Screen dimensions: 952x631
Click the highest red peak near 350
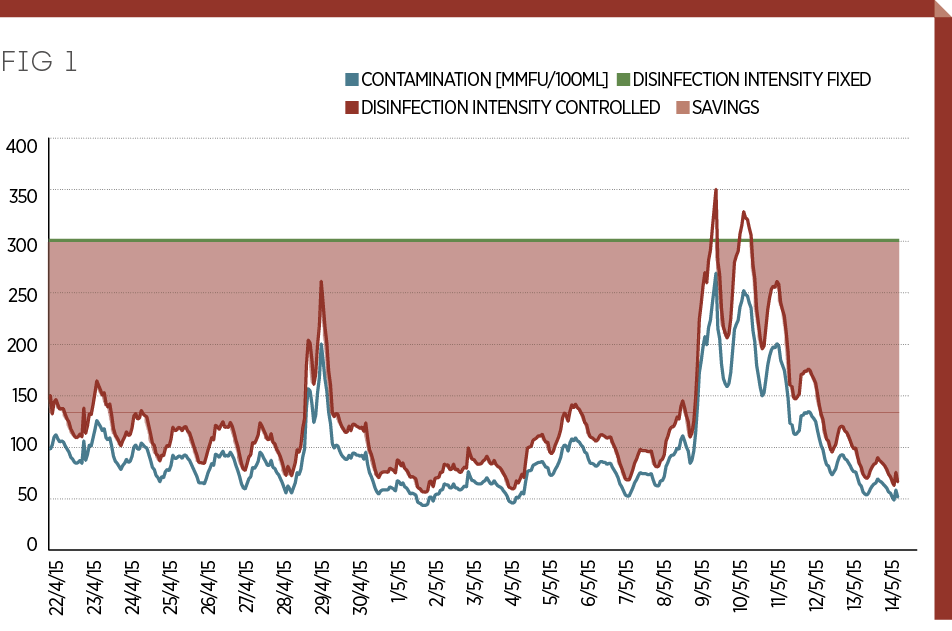pos(716,190)
